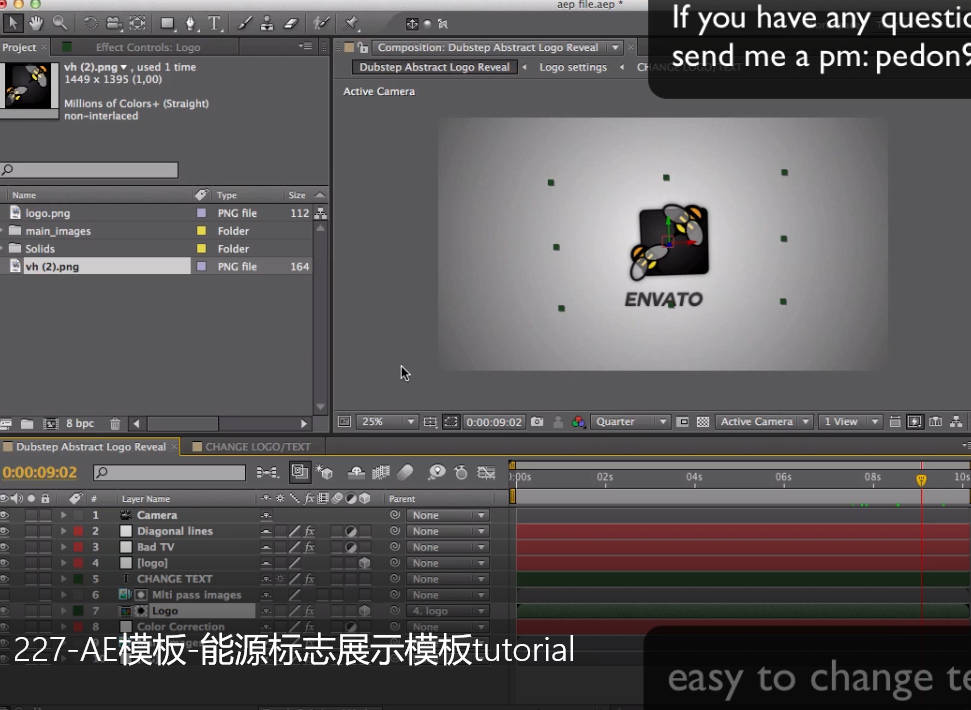Toggle the transparency grid icon
This screenshot has height=710, width=971.
tap(703, 422)
